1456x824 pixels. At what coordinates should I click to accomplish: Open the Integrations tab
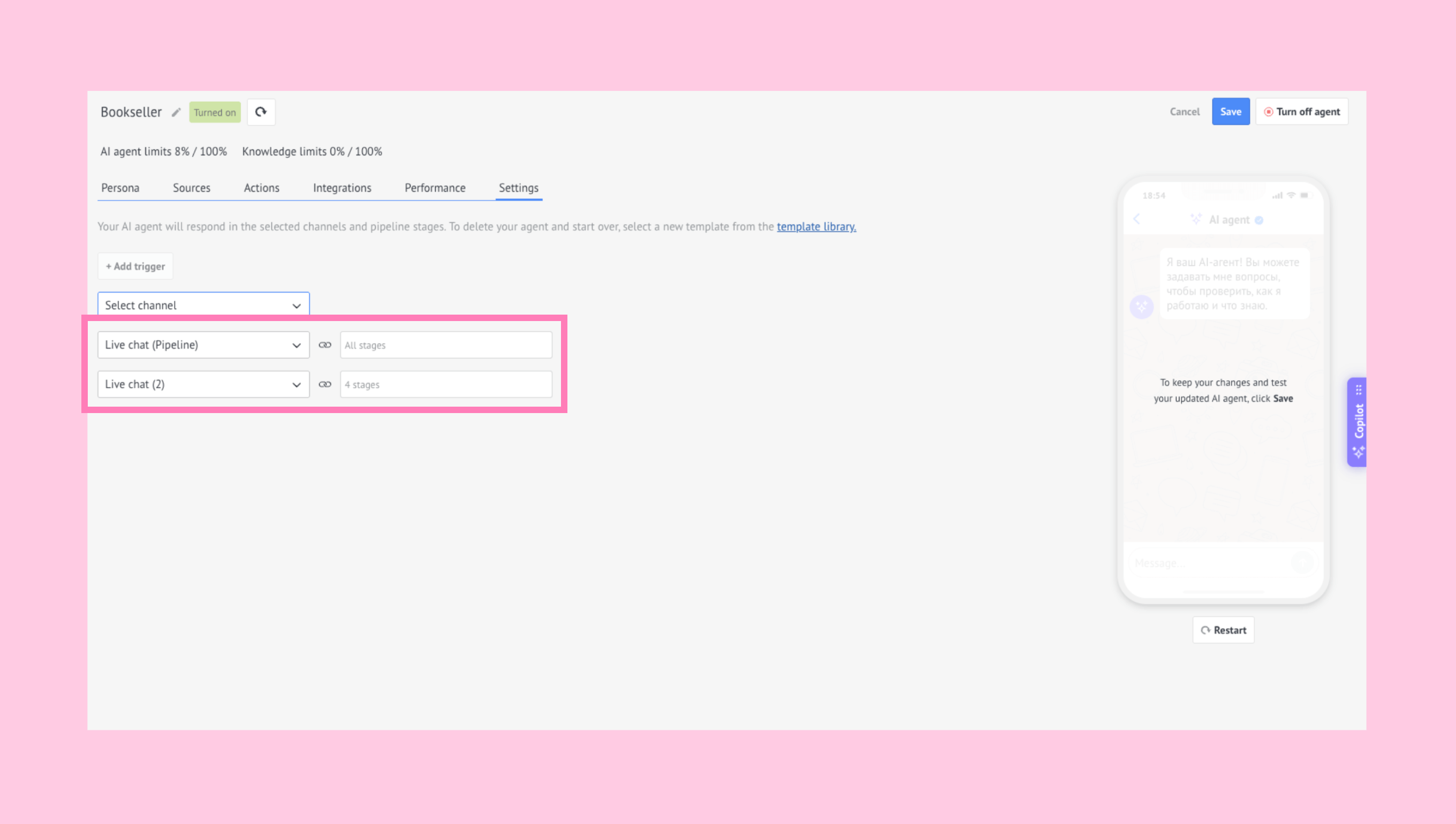point(342,188)
